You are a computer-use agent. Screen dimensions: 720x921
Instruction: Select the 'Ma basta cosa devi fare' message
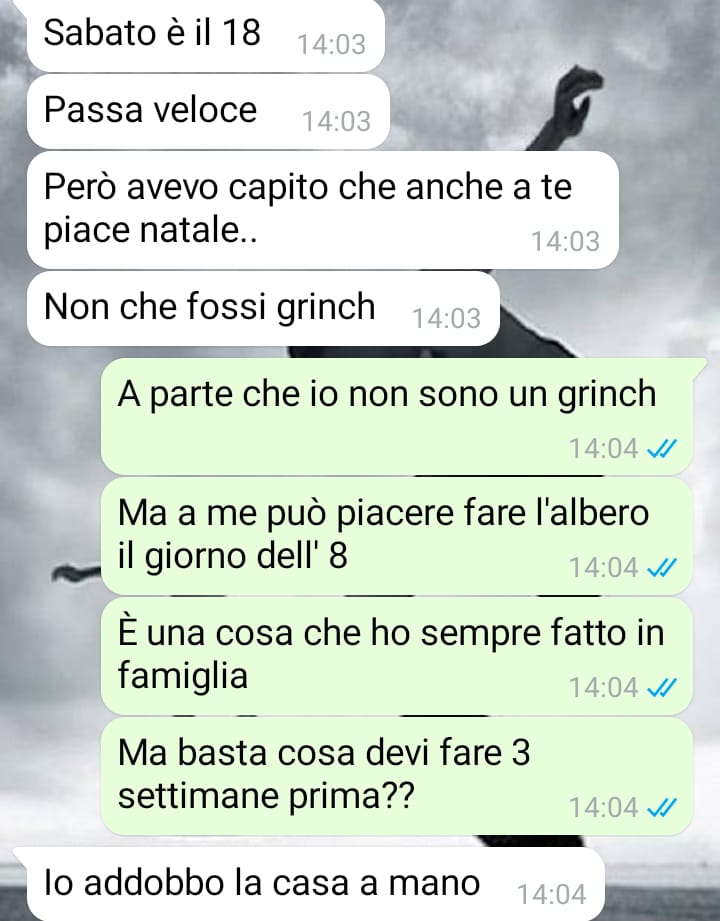(x=396, y=776)
